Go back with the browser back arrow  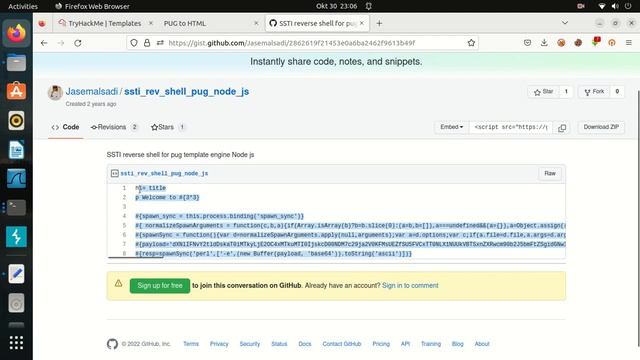tap(44, 43)
